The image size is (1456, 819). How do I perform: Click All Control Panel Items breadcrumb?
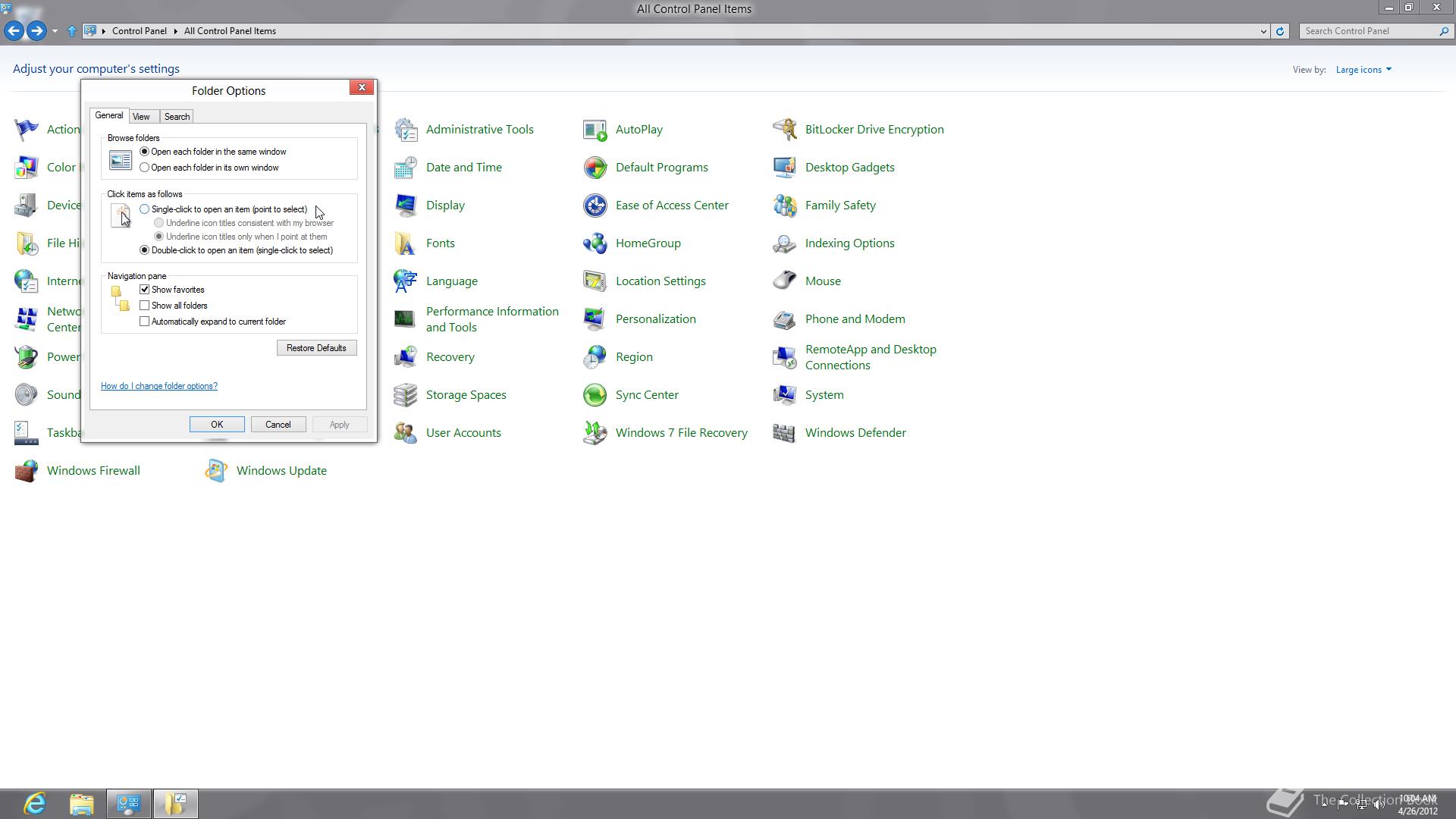[230, 31]
